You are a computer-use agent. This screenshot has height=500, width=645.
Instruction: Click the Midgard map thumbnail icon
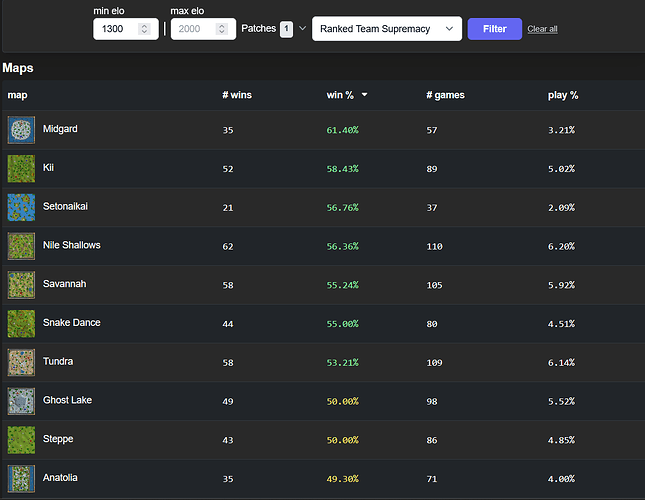(x=21, y=130)
